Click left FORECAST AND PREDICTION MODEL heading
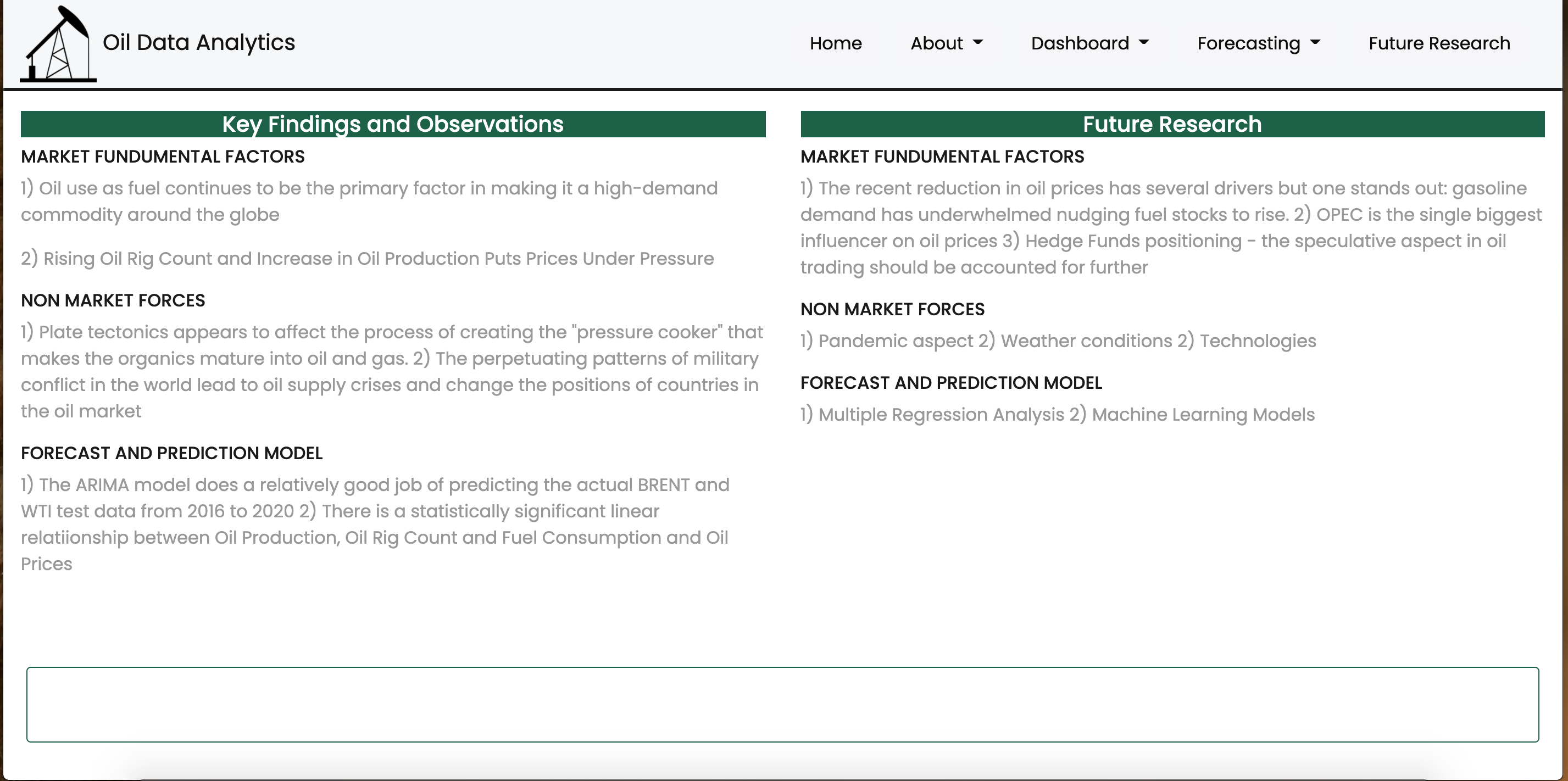 tap(171, 453)
